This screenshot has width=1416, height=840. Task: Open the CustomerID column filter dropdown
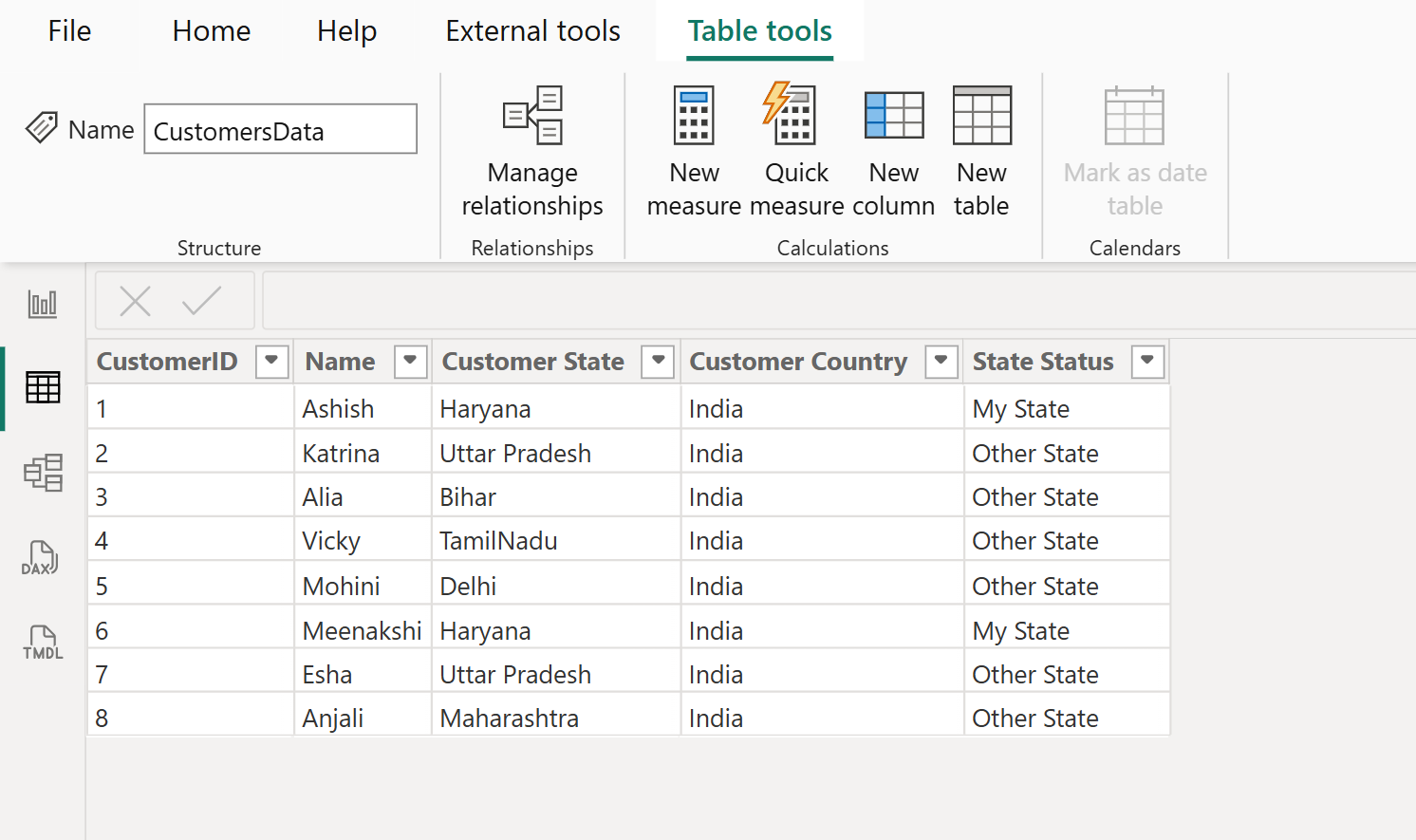coord(272,362)
